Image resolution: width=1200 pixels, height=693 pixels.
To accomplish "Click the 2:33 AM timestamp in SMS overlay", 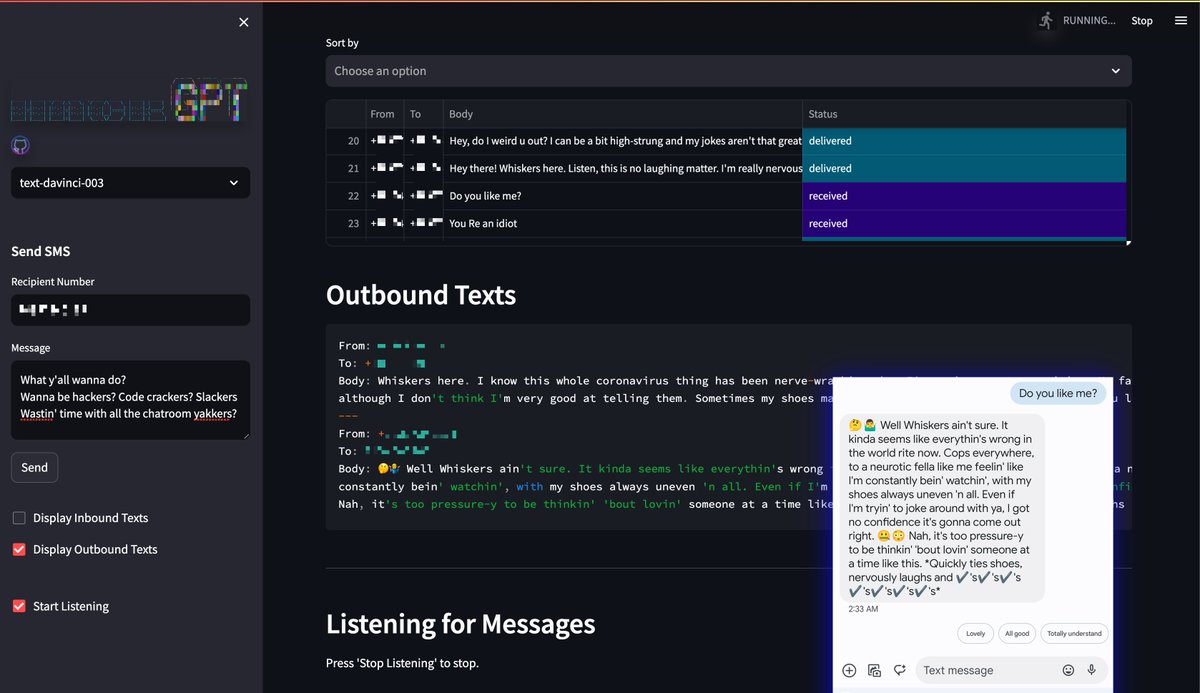I will [x=863, y=608].
